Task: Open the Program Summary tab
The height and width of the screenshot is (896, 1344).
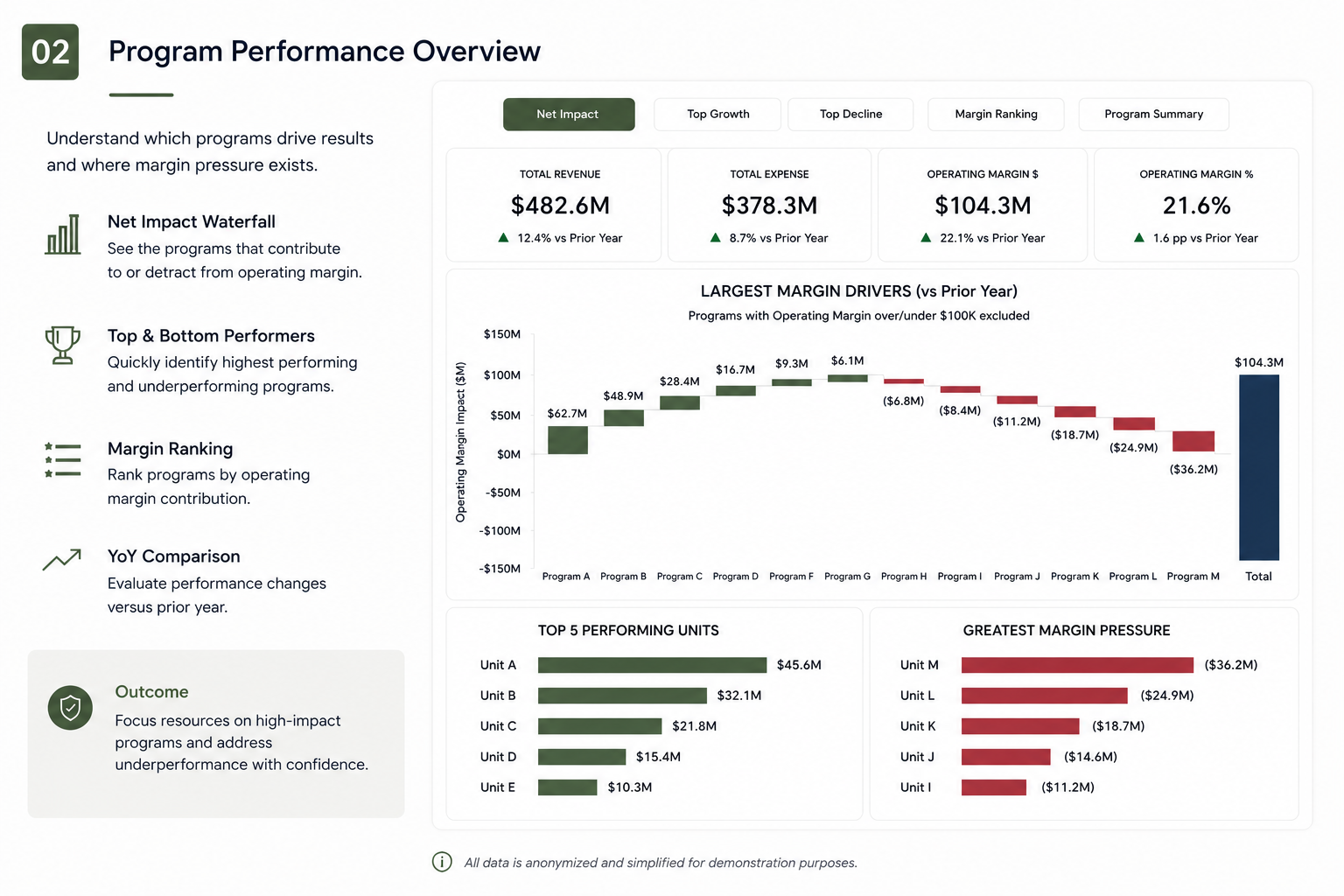Action: coord(1153,115)
